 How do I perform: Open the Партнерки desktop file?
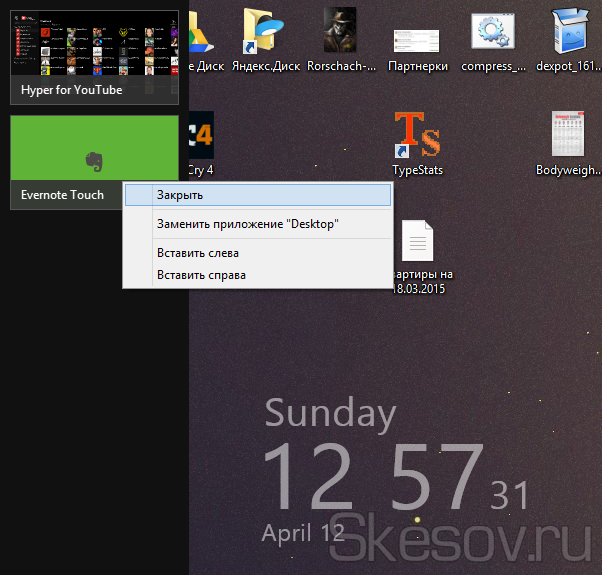pyautogui.click(x=416, y=40)
